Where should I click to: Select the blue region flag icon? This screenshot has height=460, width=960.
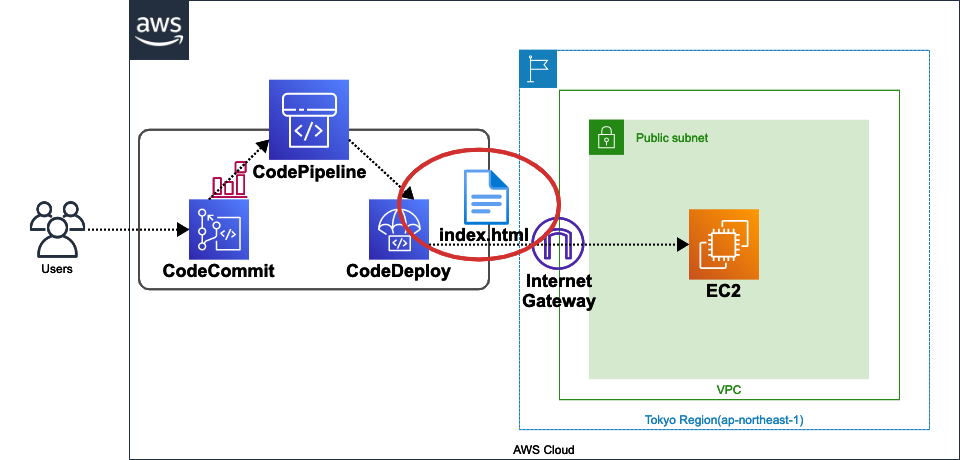coord(538,69)
